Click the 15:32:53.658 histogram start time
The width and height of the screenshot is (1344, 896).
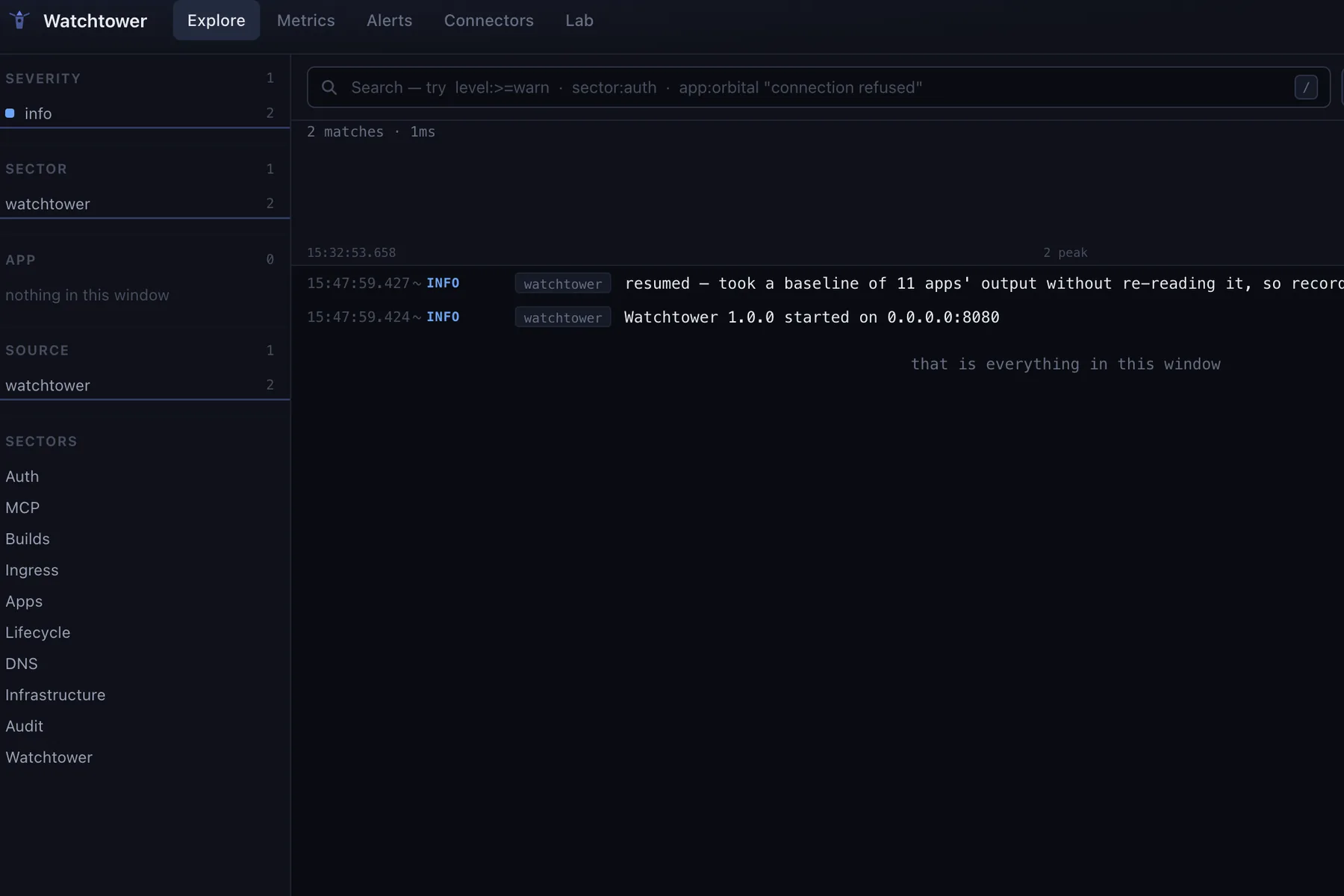coord(352,252)
